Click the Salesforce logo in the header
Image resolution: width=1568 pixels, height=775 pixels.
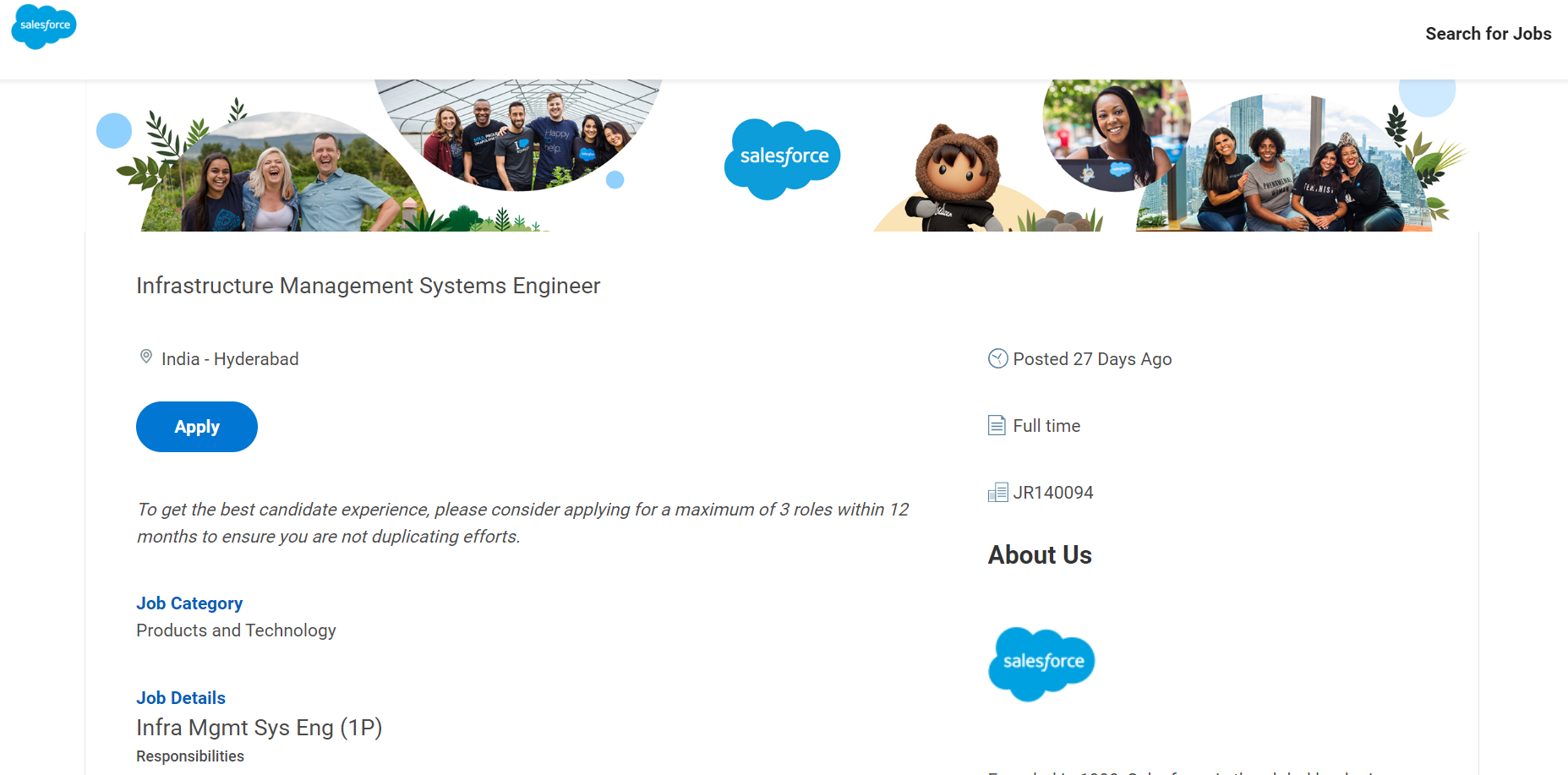point(44,26)
